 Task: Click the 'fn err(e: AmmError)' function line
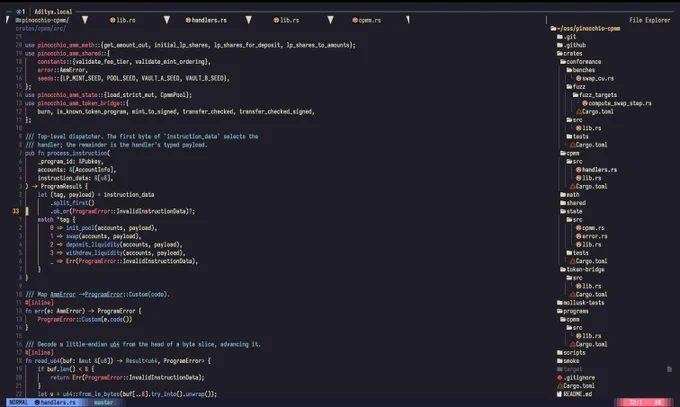pos(83,311)
